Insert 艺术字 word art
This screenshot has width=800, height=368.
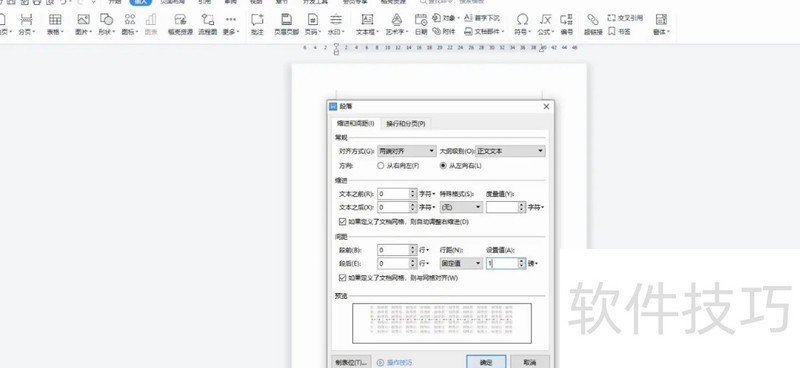[x=397, y=24]
